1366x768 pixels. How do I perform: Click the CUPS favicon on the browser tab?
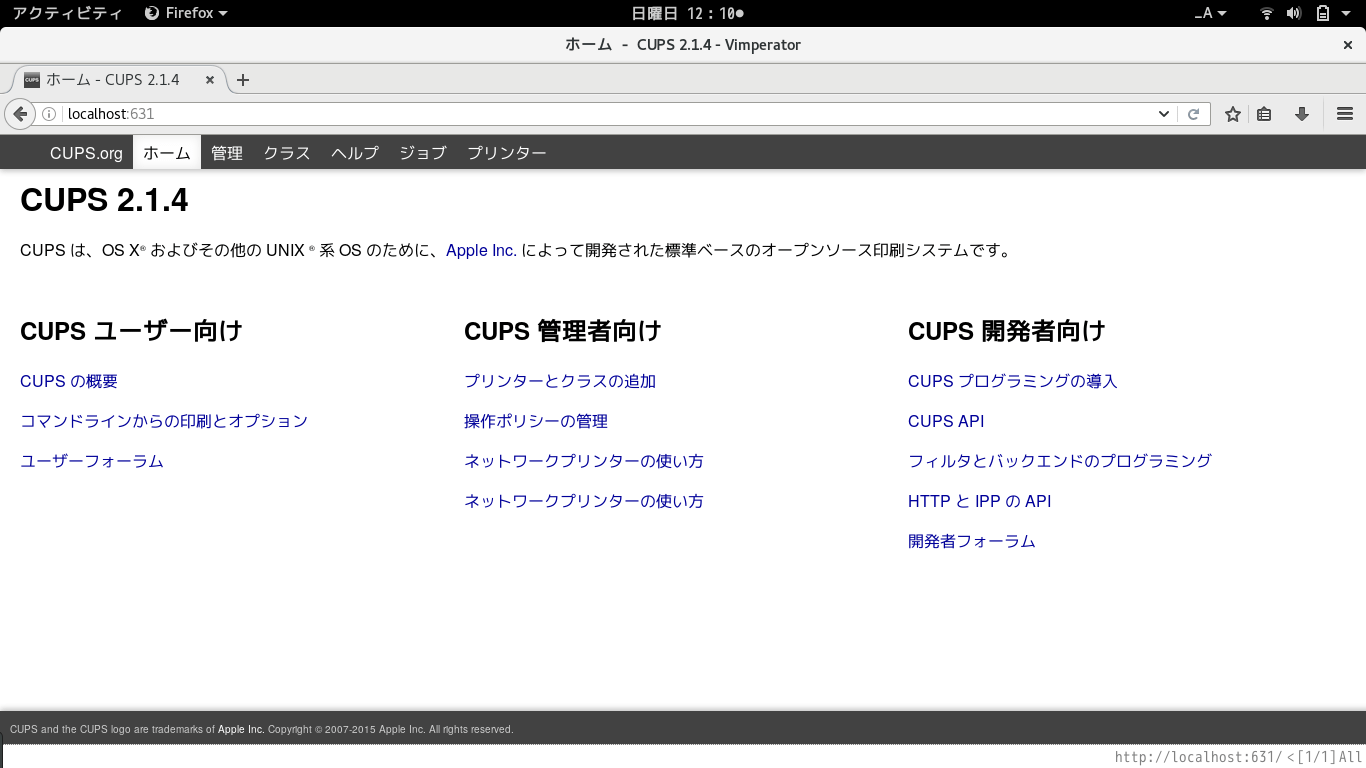point(31,79)
